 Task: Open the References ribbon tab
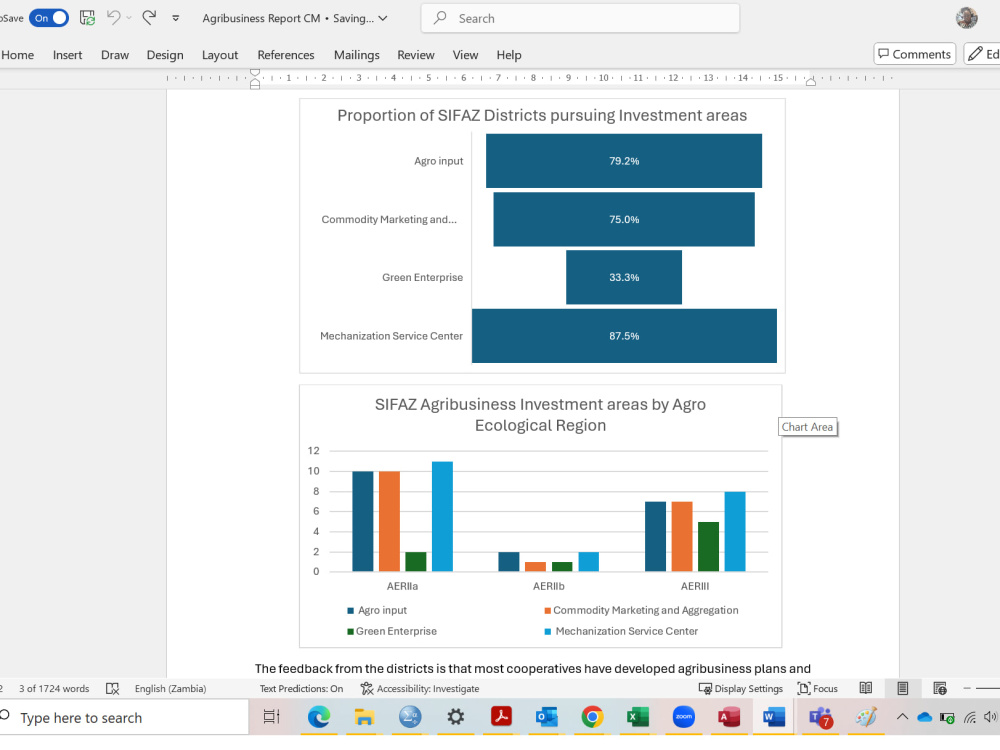pyautogui.click(x=286, y=55)
